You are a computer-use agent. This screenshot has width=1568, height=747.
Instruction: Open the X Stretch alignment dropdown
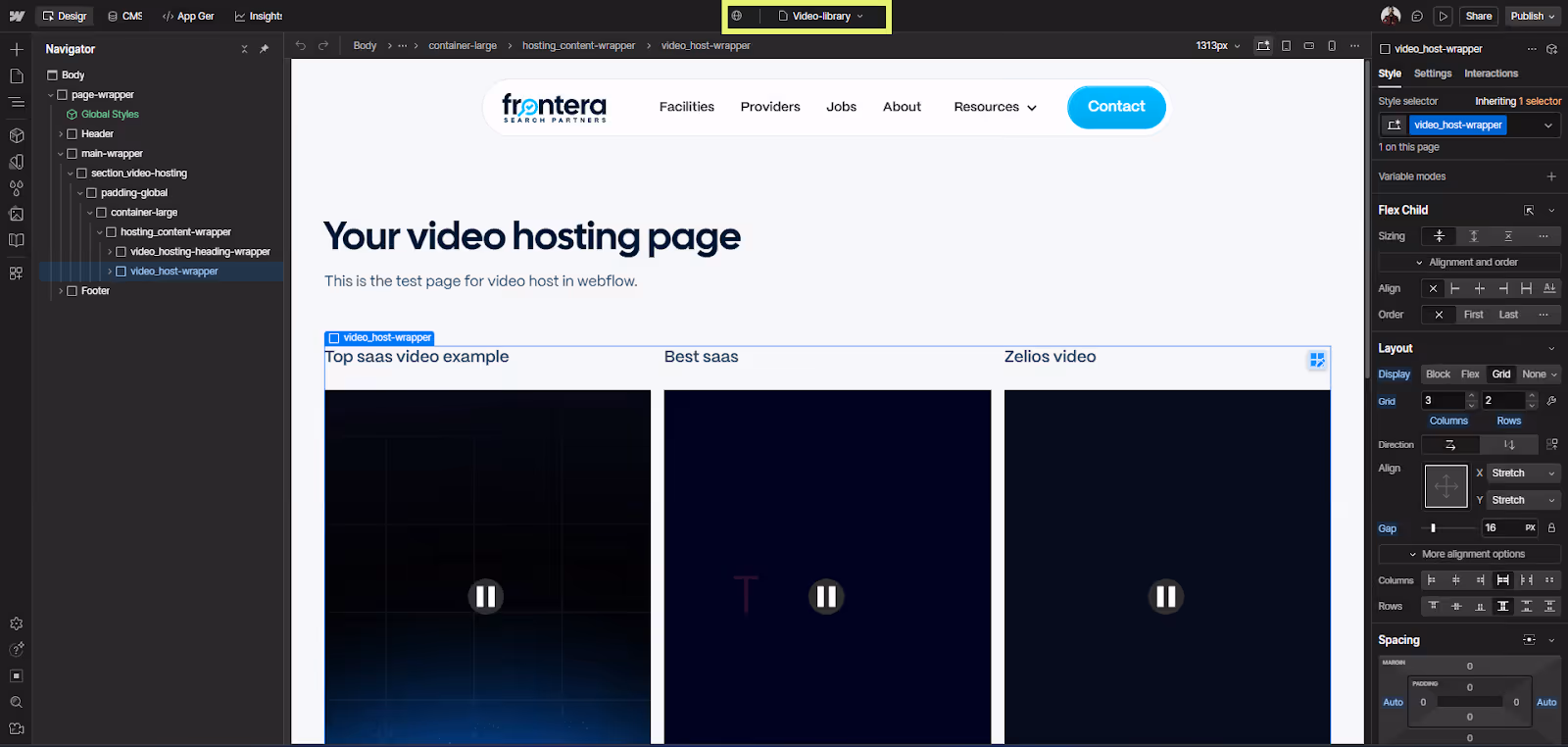click(1523, 473)
